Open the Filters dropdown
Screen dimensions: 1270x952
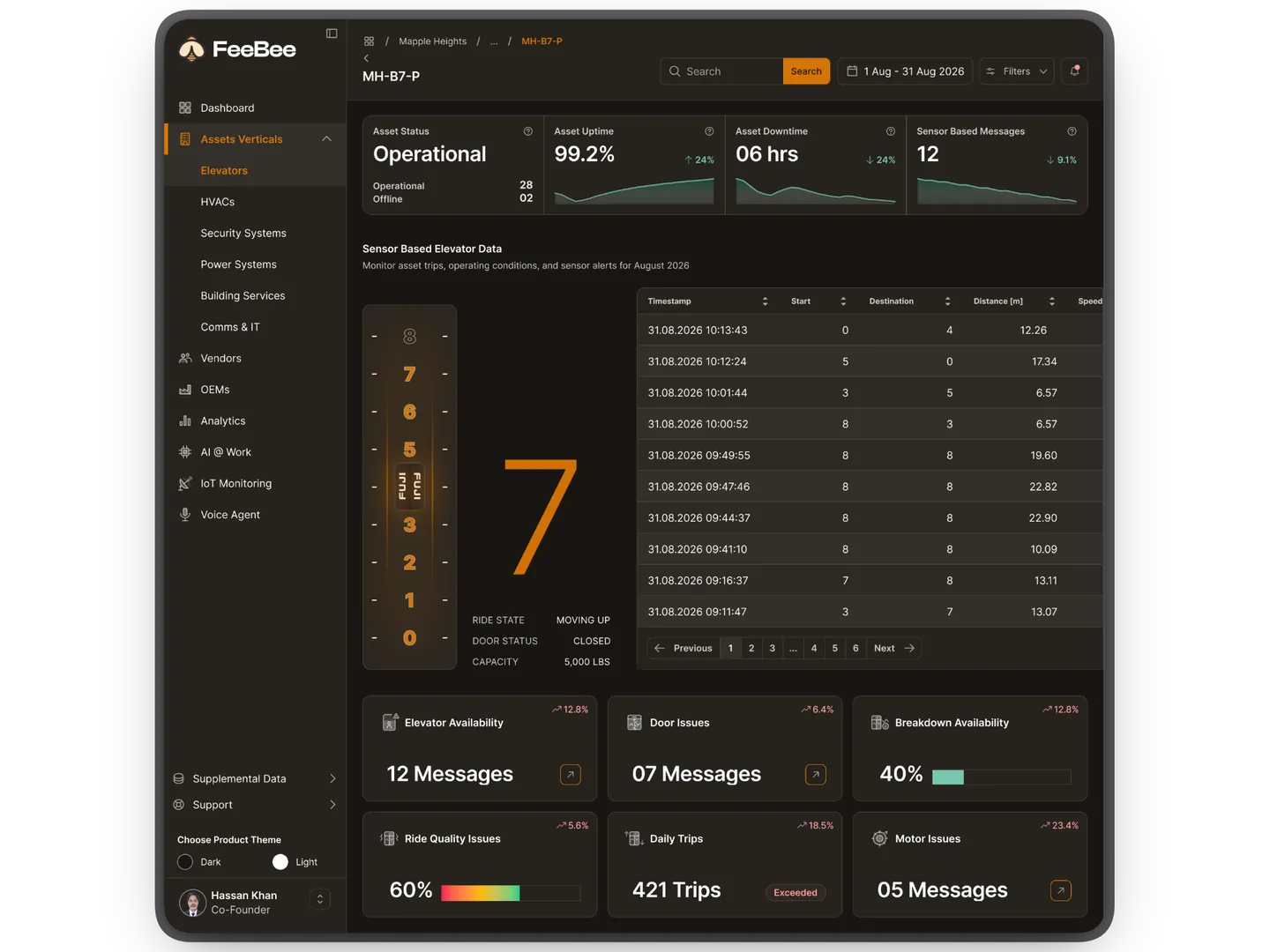click(1016, 71)
